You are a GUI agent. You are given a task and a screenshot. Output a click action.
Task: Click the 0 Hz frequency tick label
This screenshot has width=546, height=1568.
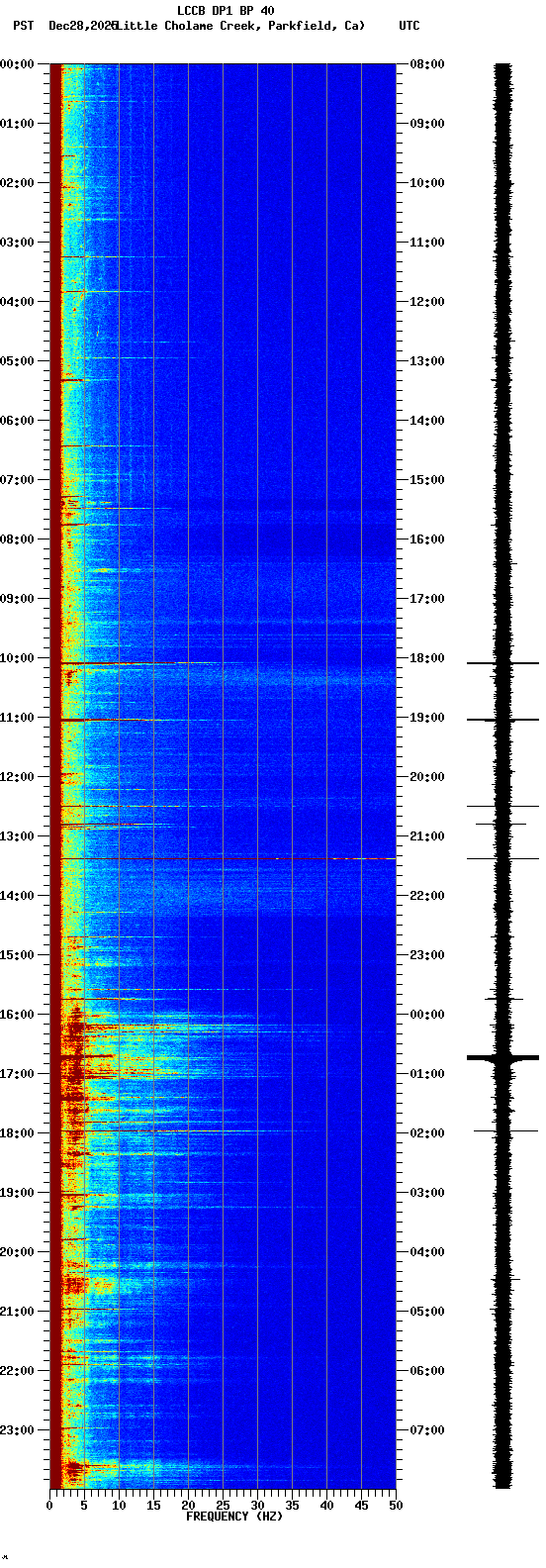pyautogui.click(x=49, y=1506)
